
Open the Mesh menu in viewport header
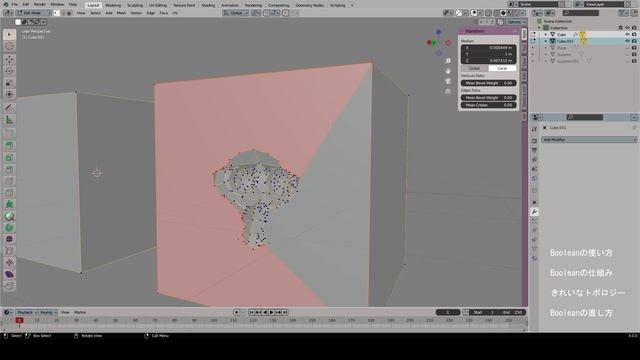tap(121, 13)
